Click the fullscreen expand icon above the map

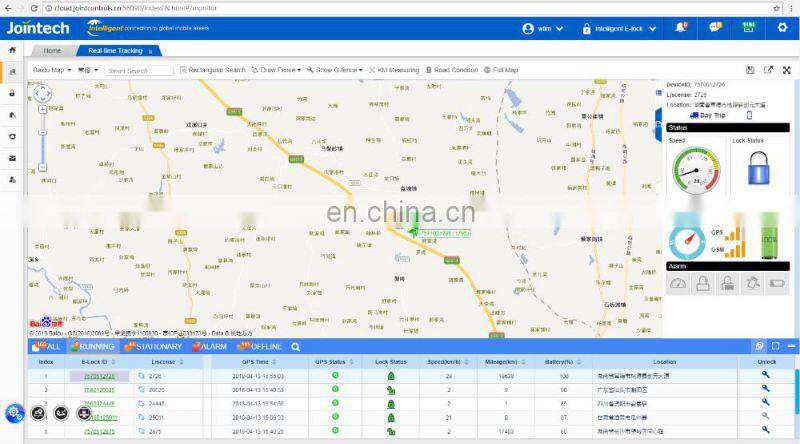click(x=787, y=70)
